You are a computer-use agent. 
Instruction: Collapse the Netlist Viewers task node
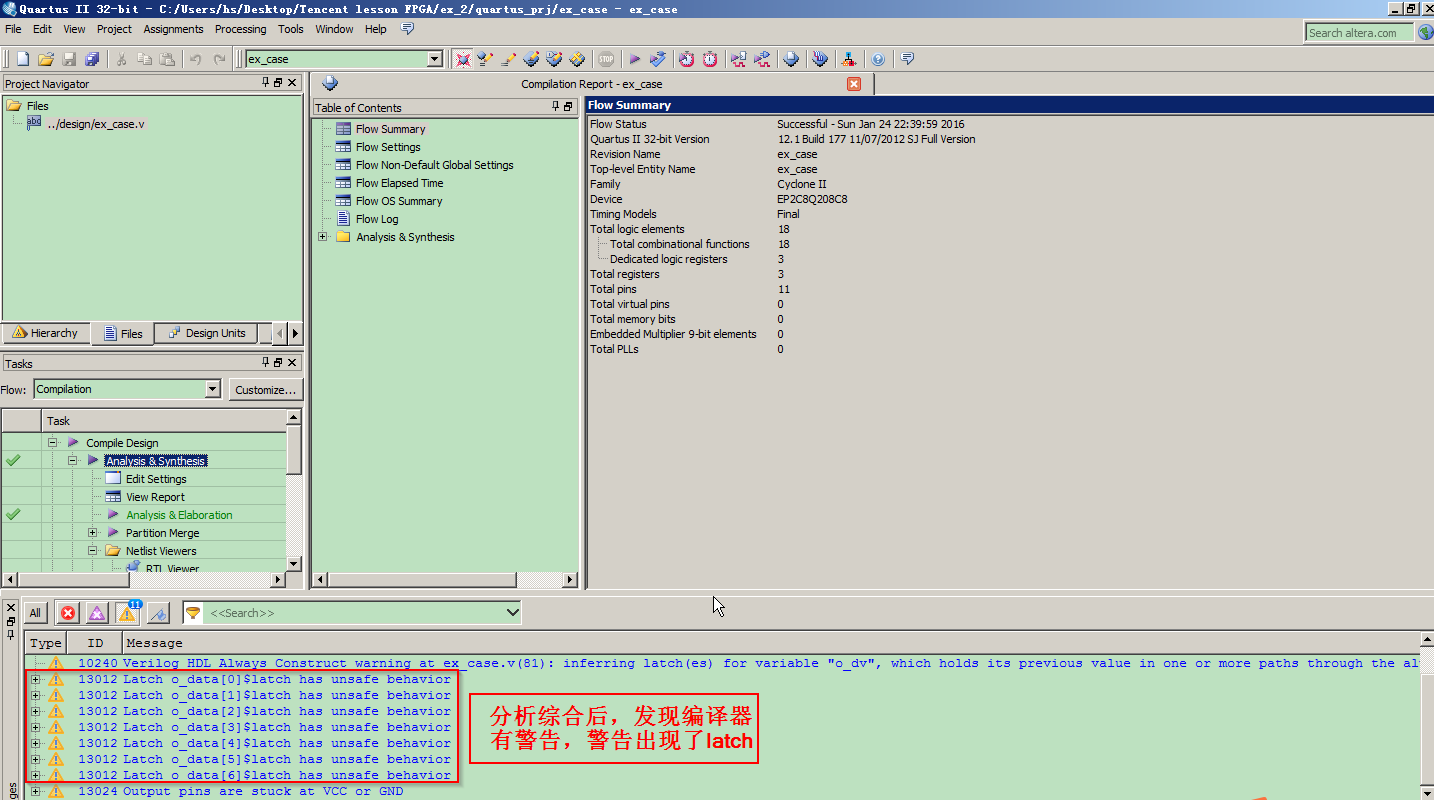tap(92, 551)
